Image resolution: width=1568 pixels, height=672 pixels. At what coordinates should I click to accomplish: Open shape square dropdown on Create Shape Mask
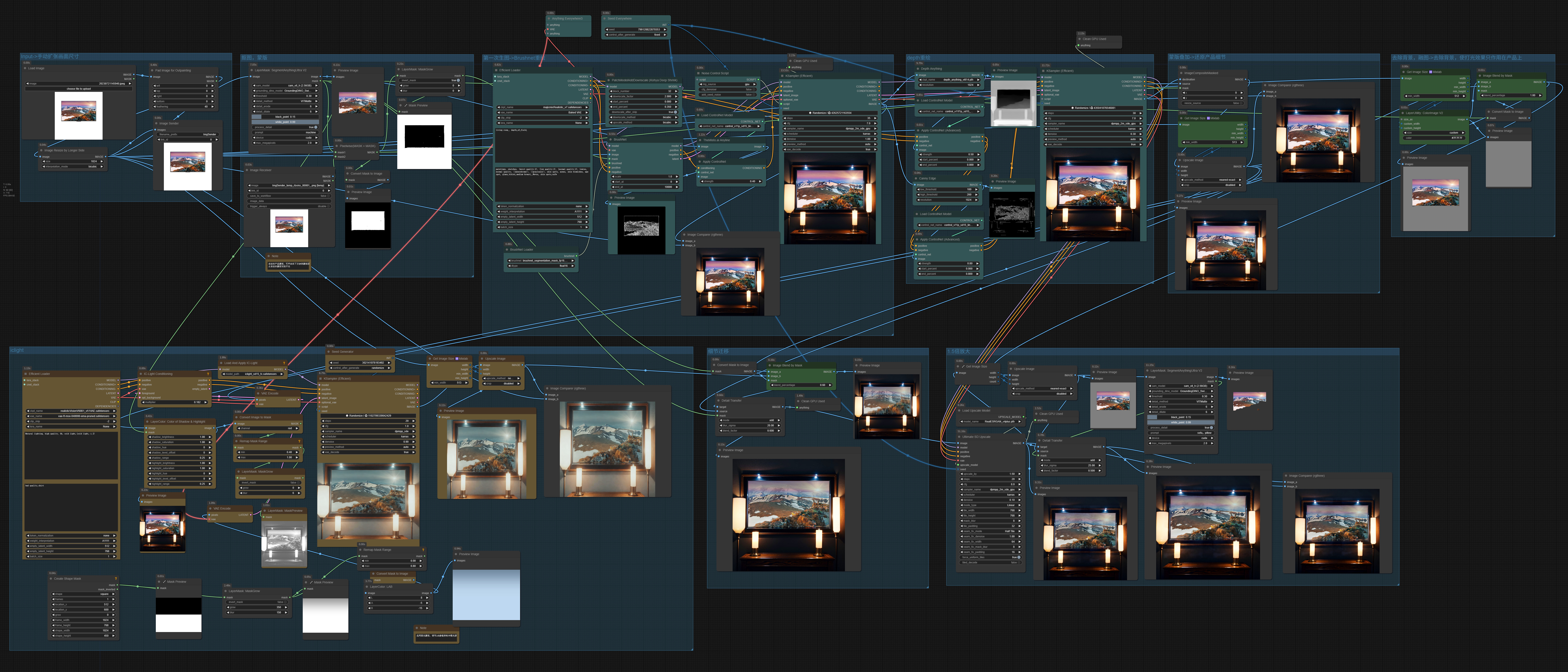83,594
